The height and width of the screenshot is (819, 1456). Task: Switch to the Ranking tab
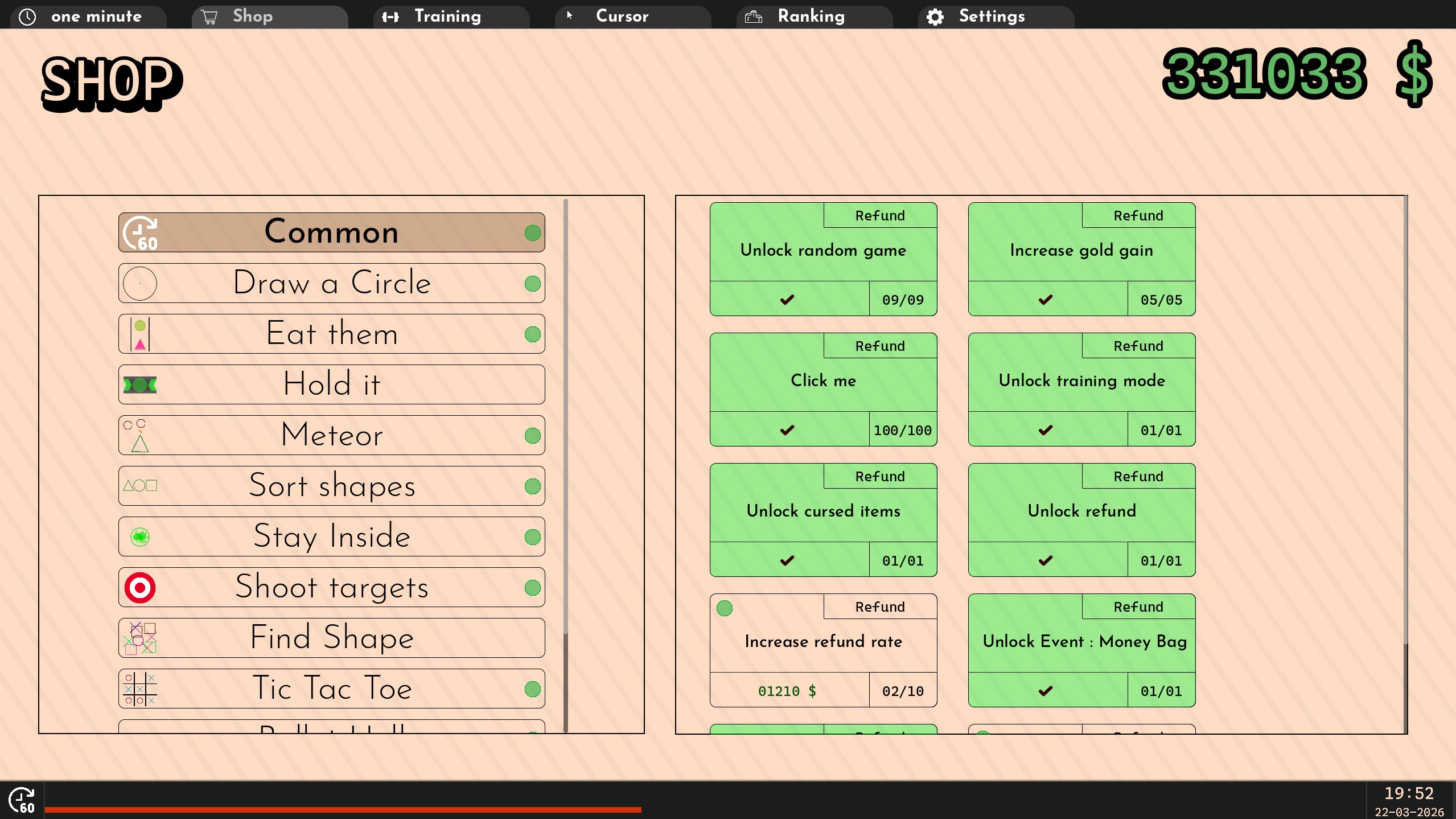click(811, 16)
